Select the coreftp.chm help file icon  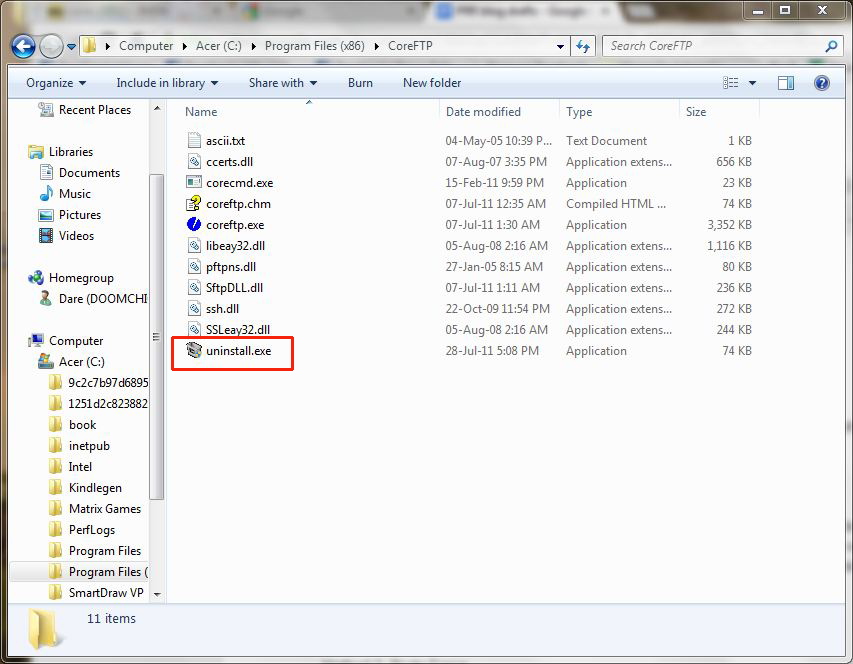pyautogui.click(x=194, y=203)
